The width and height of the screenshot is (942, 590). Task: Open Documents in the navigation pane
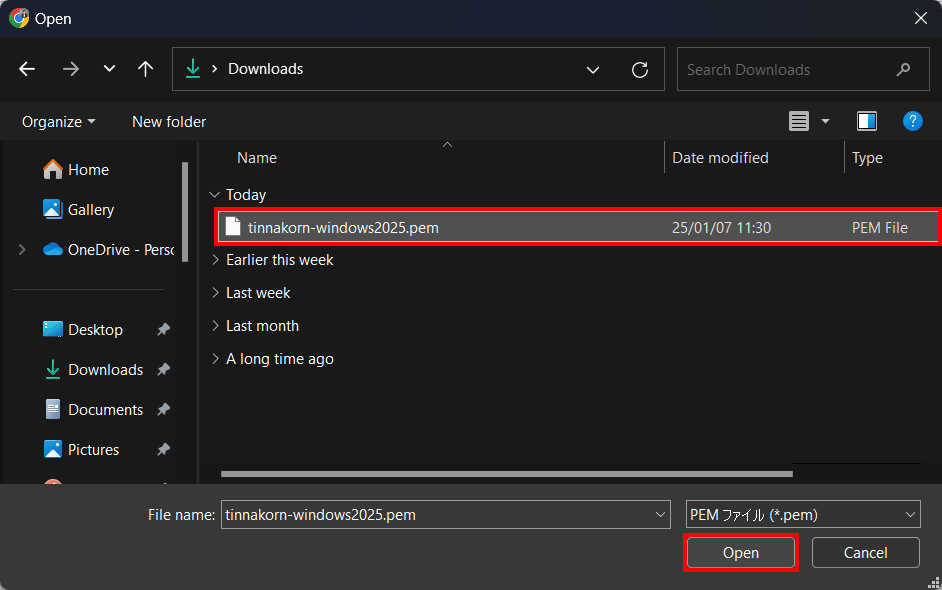94,410
